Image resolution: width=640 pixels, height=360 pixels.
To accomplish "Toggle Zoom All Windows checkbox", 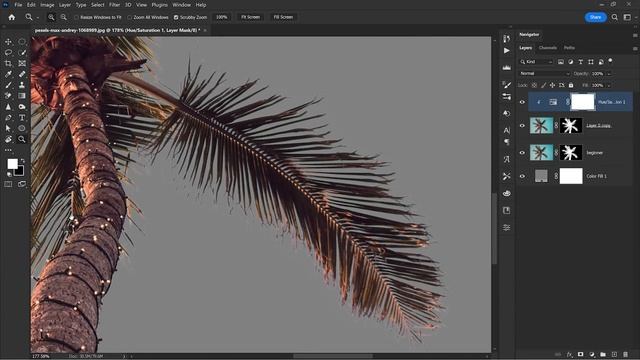I will 130,17.
